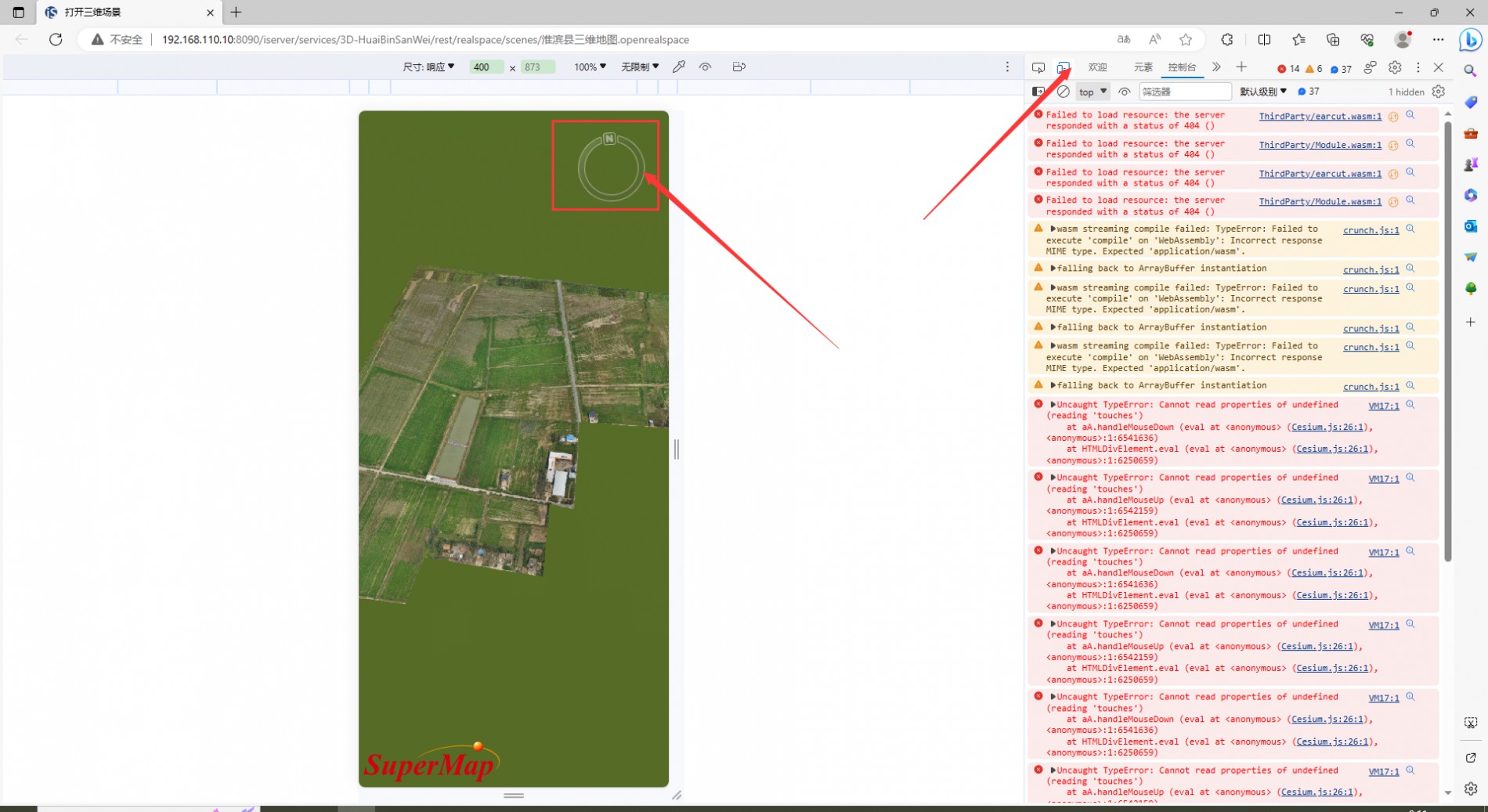Toggle the console sidebar panel
Image resolution: width=1488 pixels, height=812 pixels.
pyautogui.click(x=1038, y=92)
